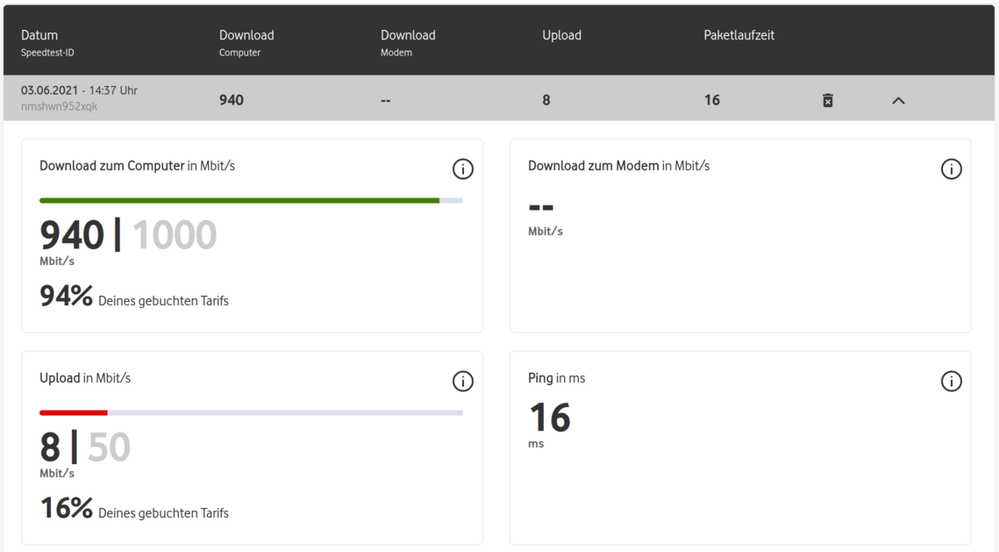Select the speedtest ID nmshwn952xqk
999x552 pixels.
[59, 106]
